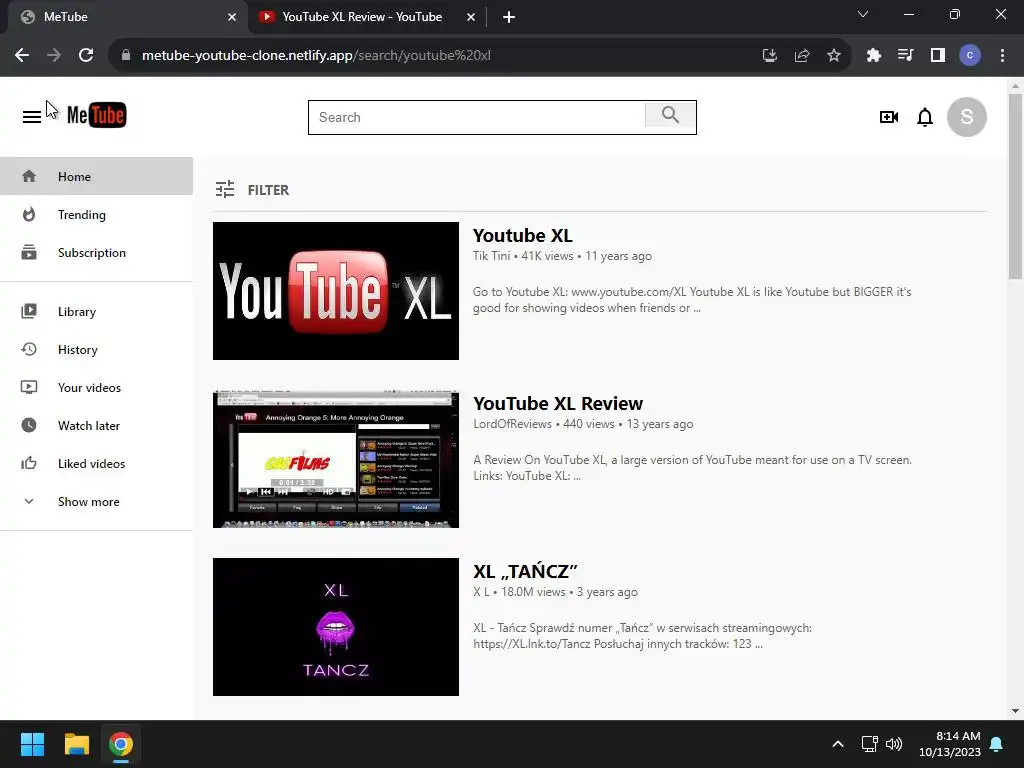Click the Chrome taskbar icon

tap(121, 744)
